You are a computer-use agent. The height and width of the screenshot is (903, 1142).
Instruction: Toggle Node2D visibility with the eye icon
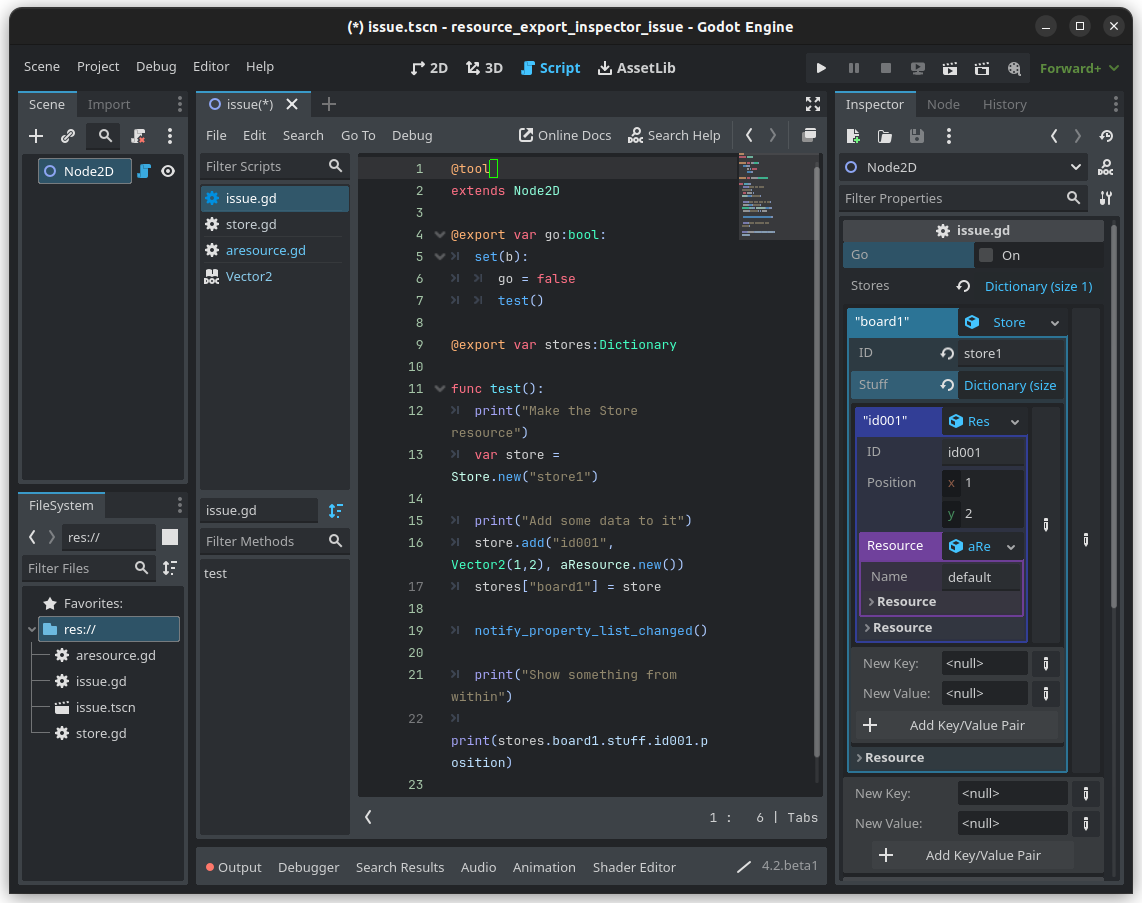(167, 171)
